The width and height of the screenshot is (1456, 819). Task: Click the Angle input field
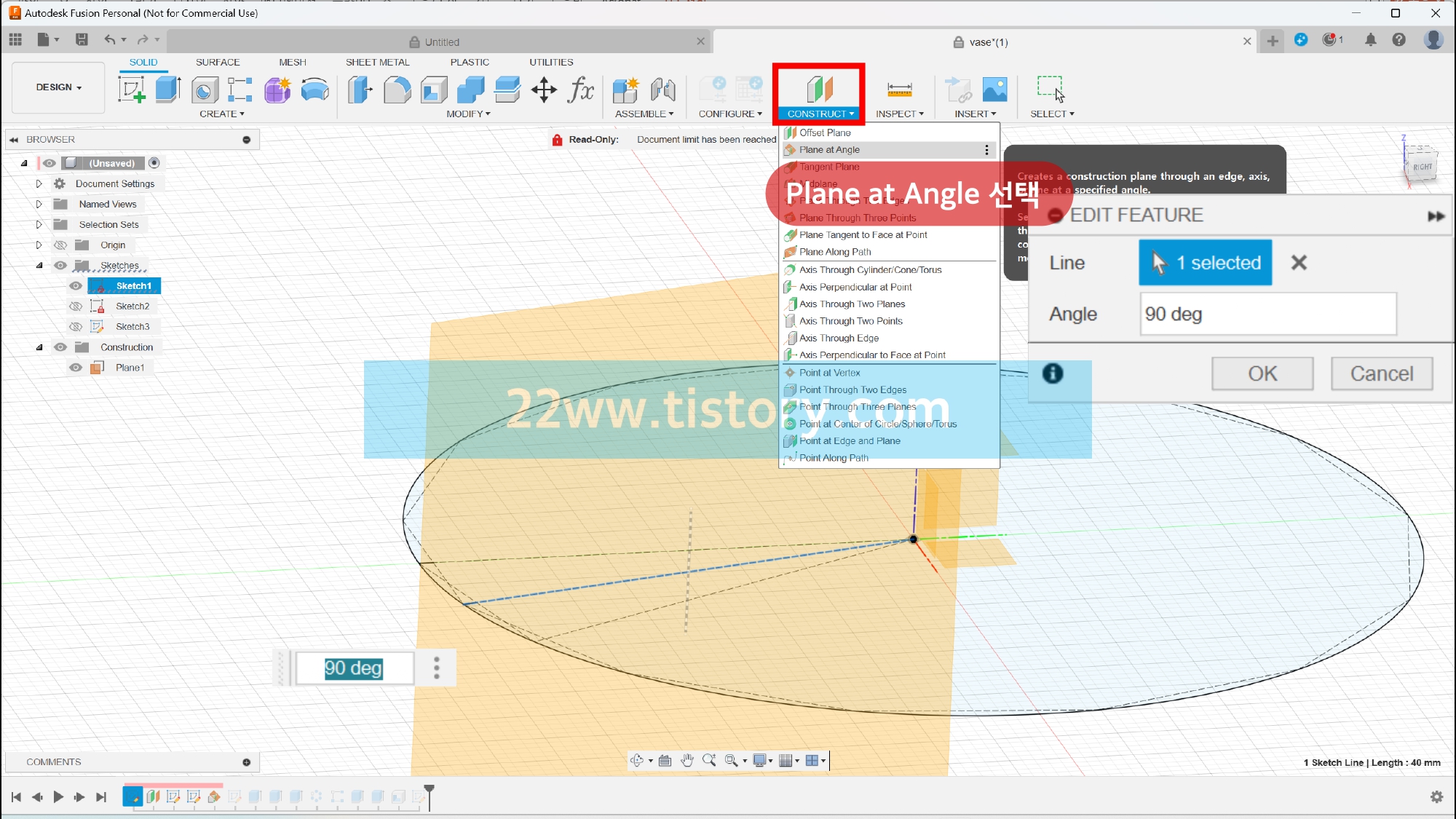[x=1267, y=314]
